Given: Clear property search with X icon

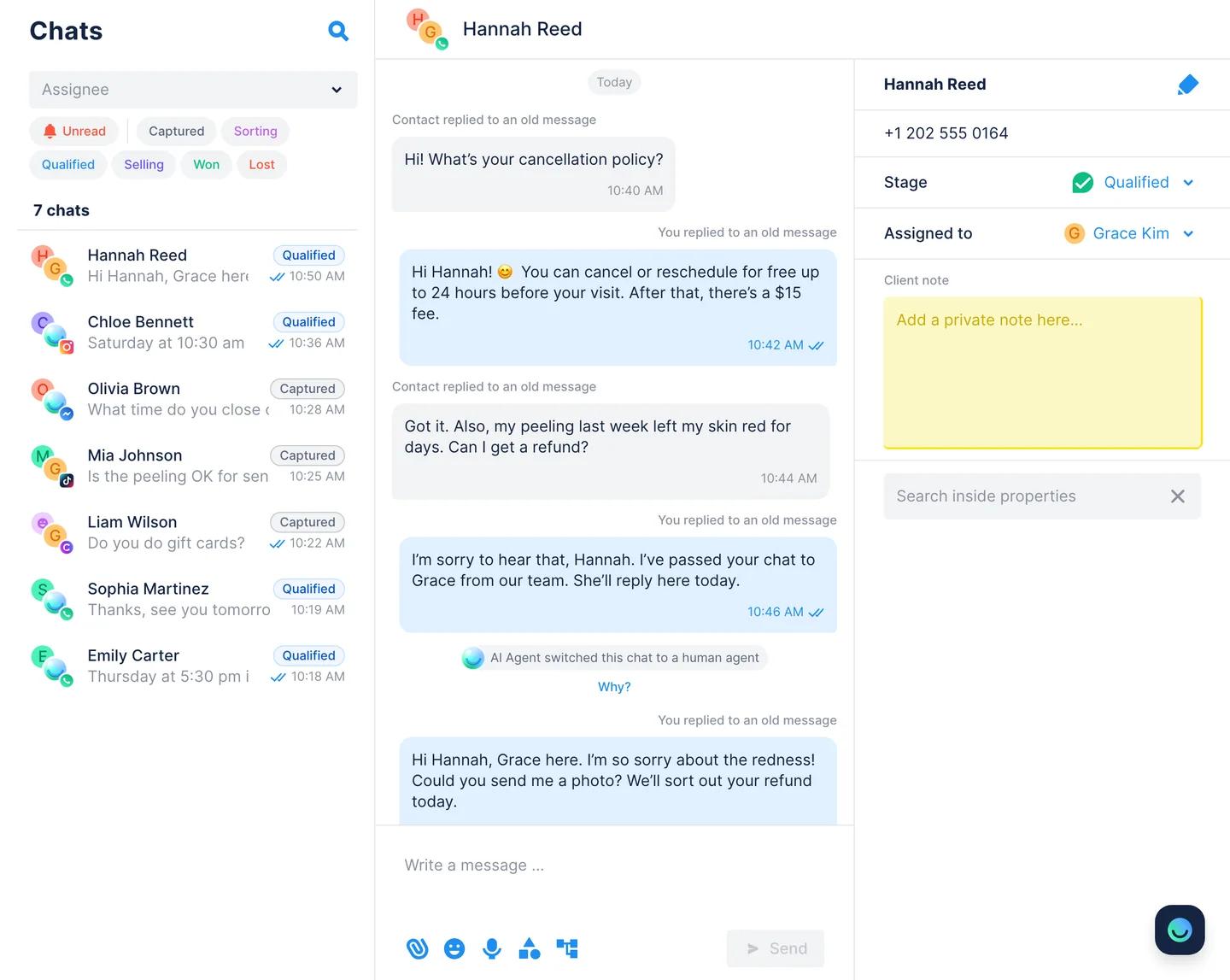Looking at the screenshot, I should pos(1177,496).
